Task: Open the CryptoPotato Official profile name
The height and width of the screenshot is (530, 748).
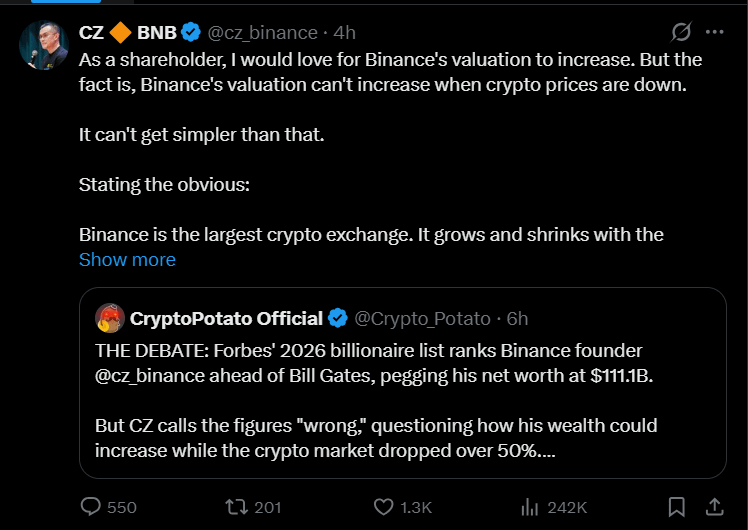Action: [226, 318]
